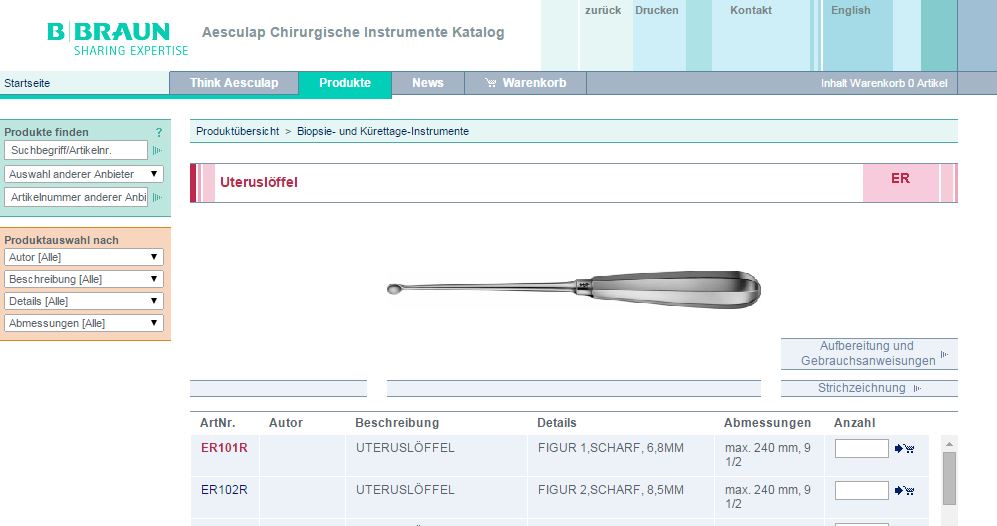Open Auswahl anderer Anbieter dropdown
This screenshot has height=526, width=997.
pyautogui.click(x=84, y=174)
